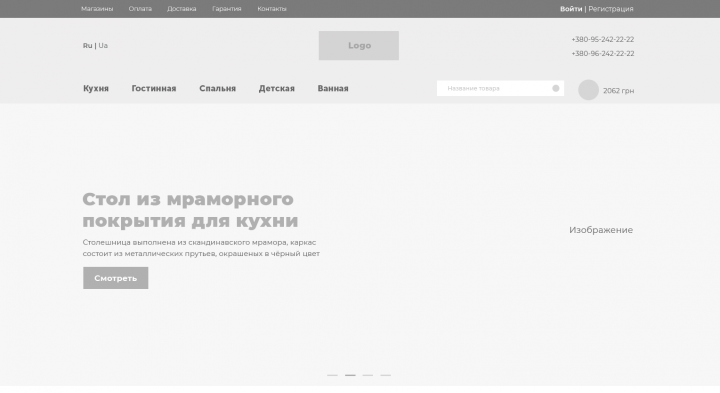
Task: Click phone number +380-95-242-22-22
Action: (x=602, y=39)
